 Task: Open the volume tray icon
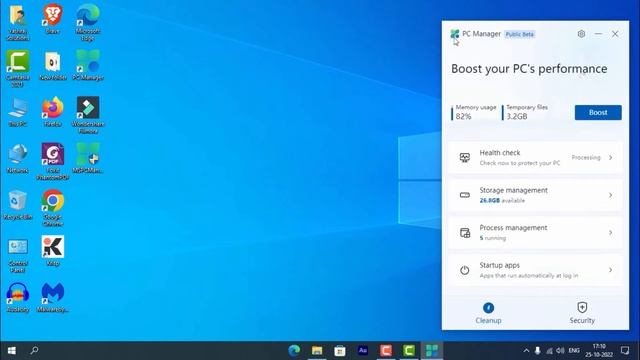coord(560,351)
